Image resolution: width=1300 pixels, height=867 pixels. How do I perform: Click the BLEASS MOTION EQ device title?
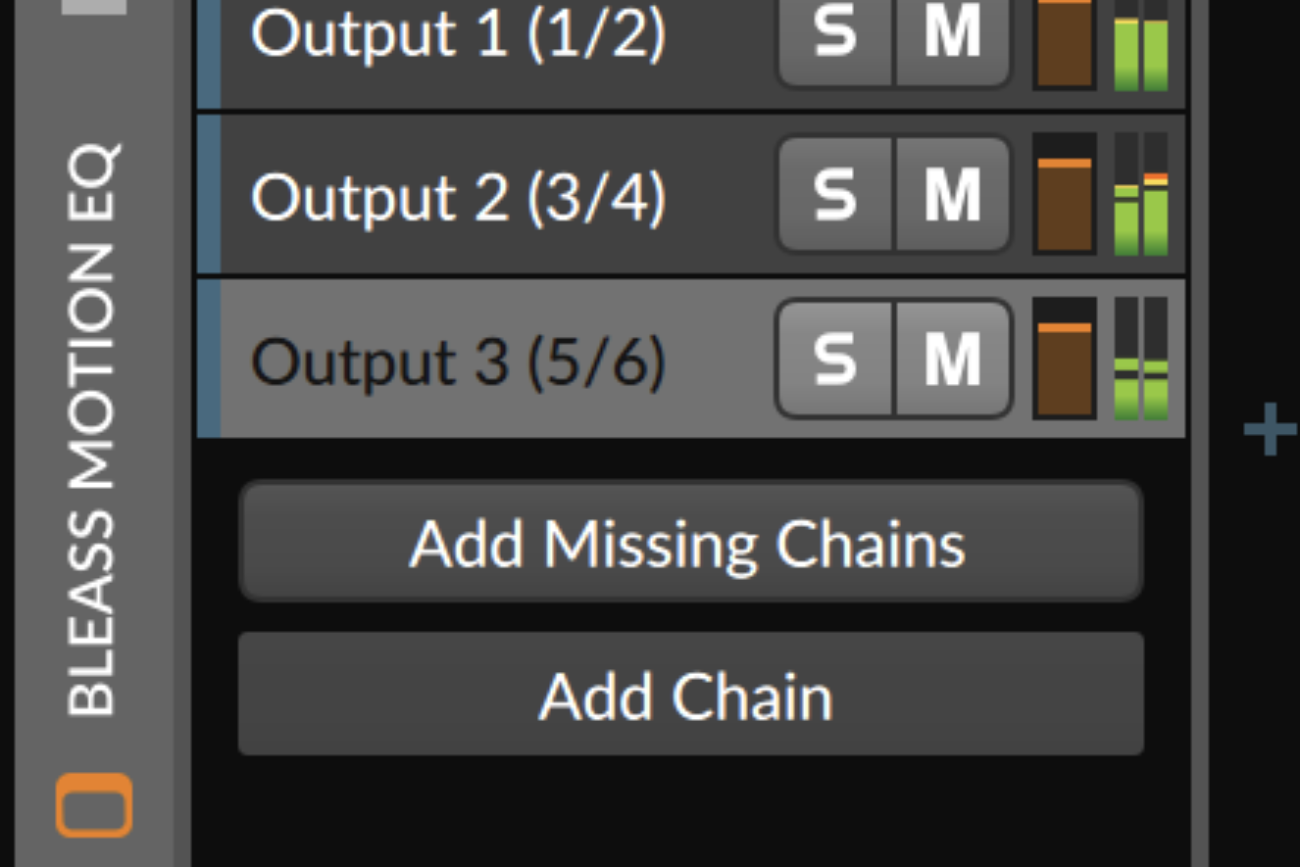pos(94,430)
